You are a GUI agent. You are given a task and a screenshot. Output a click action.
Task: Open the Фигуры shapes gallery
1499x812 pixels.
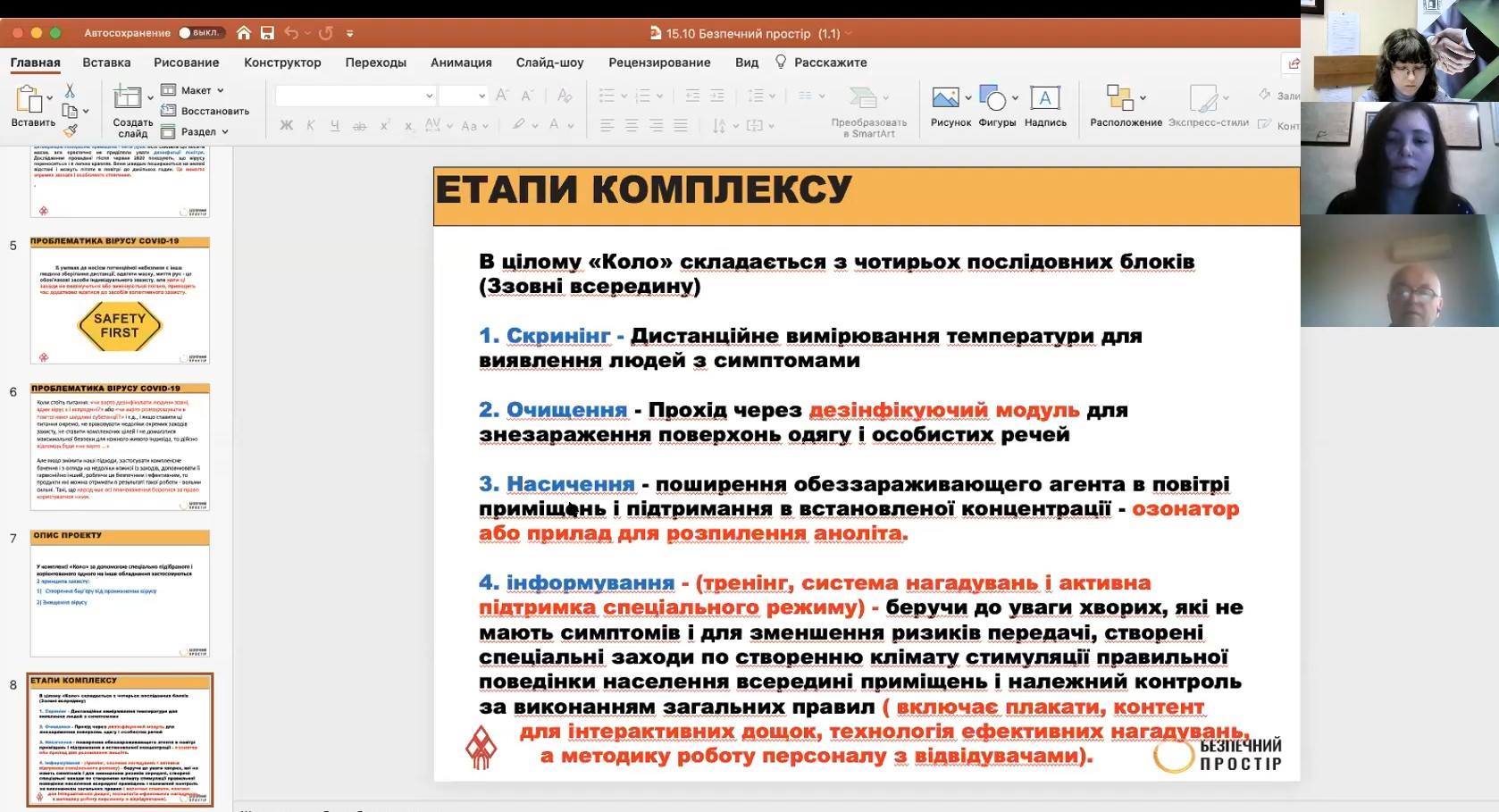pos(996,106)
